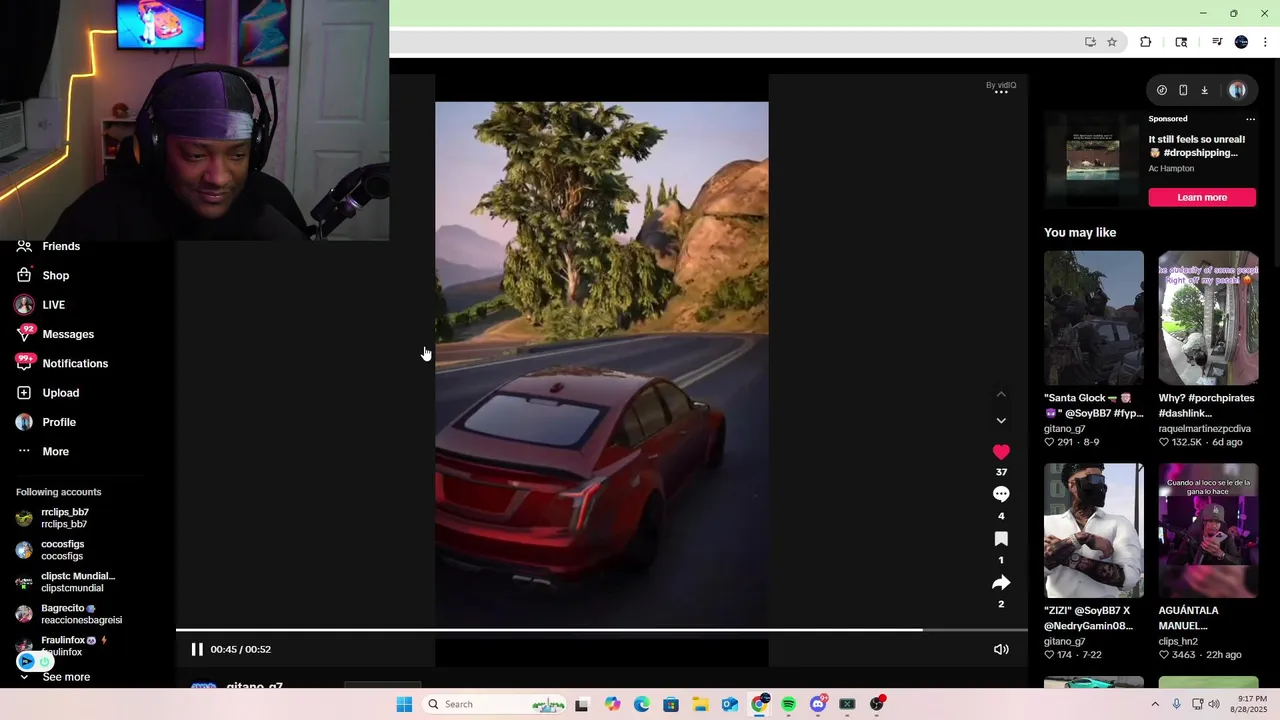This screenshot has width=1280, height=720.
Task: Mute the video with the speaker icon
Action: point(1001,649)
